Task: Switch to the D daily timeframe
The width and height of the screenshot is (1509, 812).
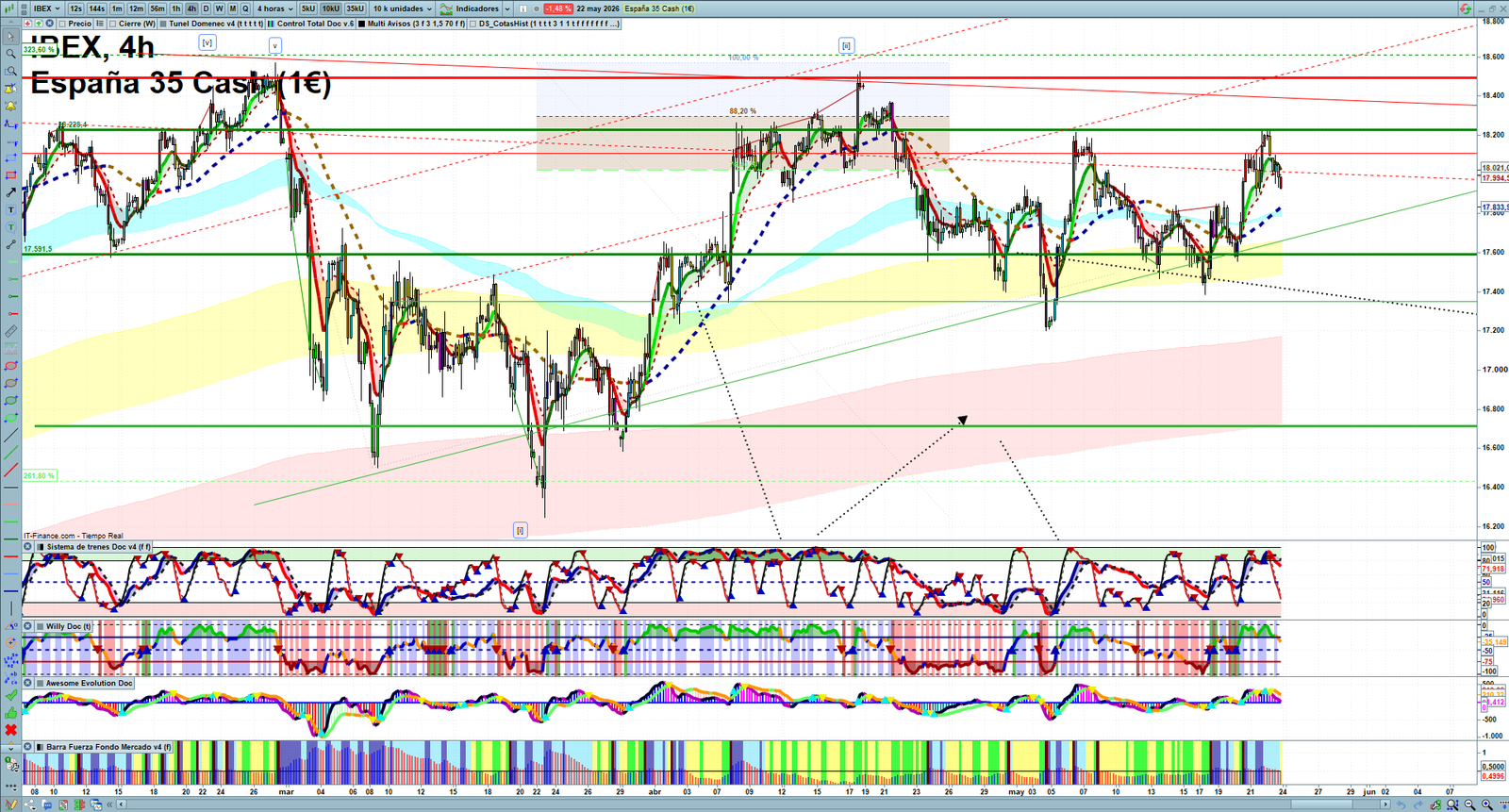Action: [206, 8]
